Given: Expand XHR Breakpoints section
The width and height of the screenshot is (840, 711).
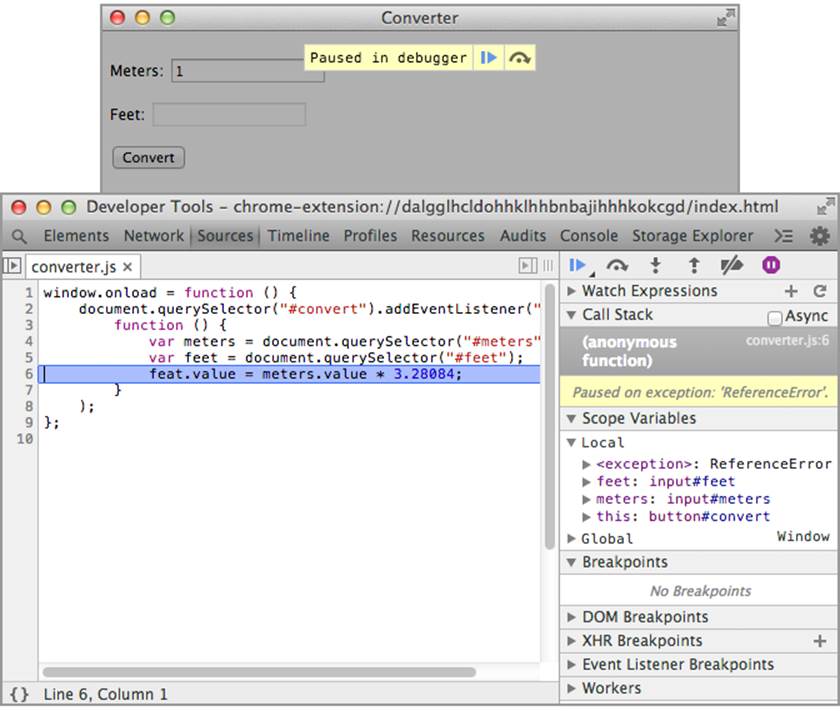Looking at the screenshot, I should pos(572,641).
